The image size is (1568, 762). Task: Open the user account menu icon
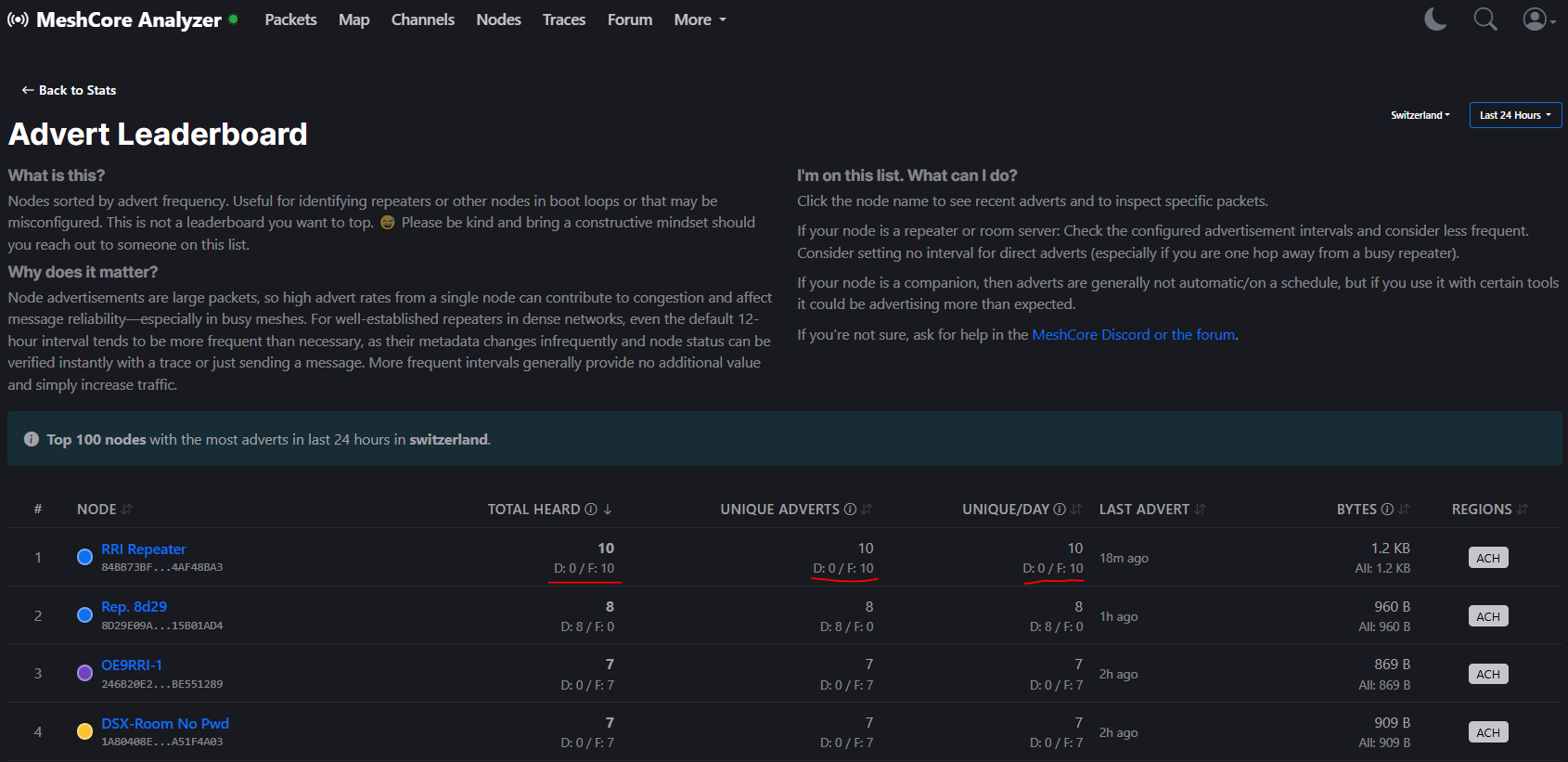pyautogui.click(x=1538, y=19)
